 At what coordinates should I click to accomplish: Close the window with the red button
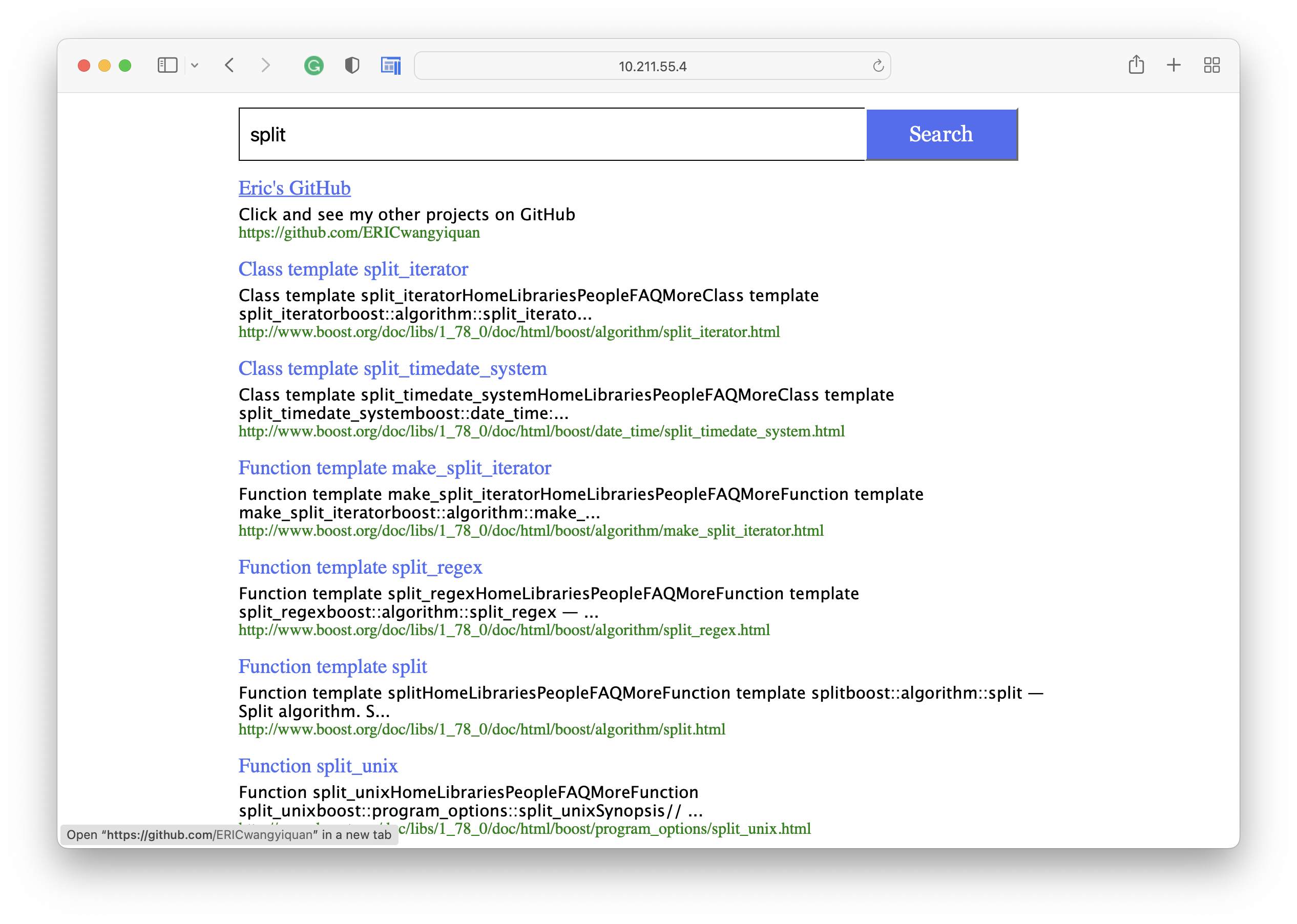[84, 66]
